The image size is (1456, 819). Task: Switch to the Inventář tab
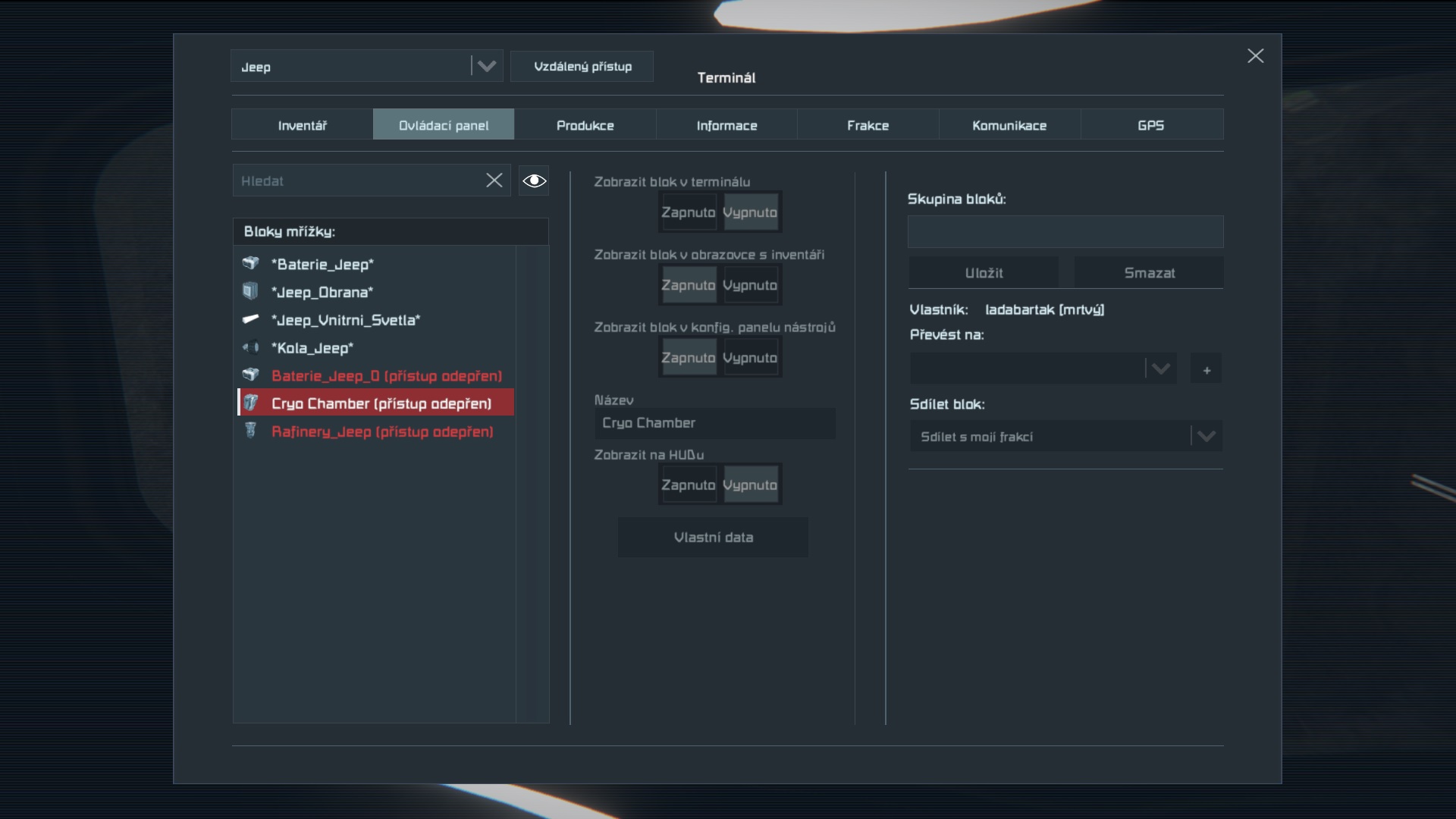coord(302,125)
